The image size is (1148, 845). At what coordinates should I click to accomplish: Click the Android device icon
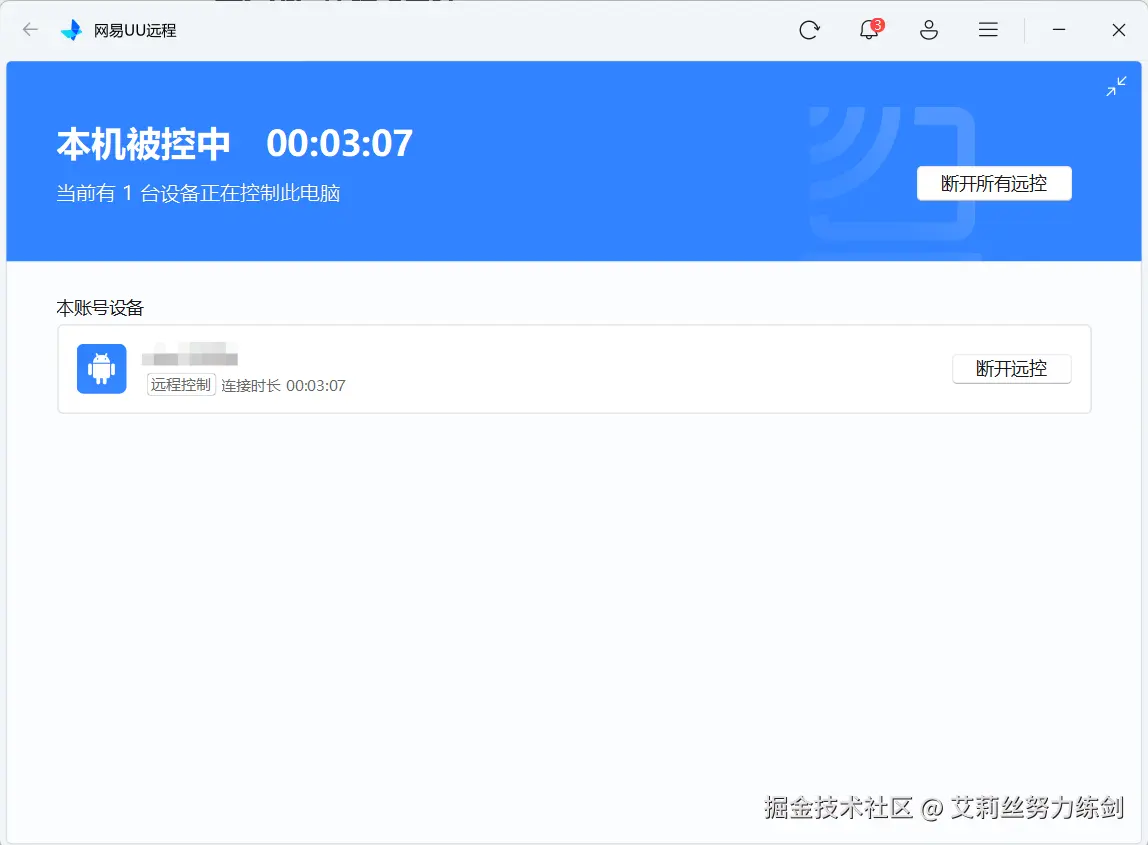pos(102,369)
